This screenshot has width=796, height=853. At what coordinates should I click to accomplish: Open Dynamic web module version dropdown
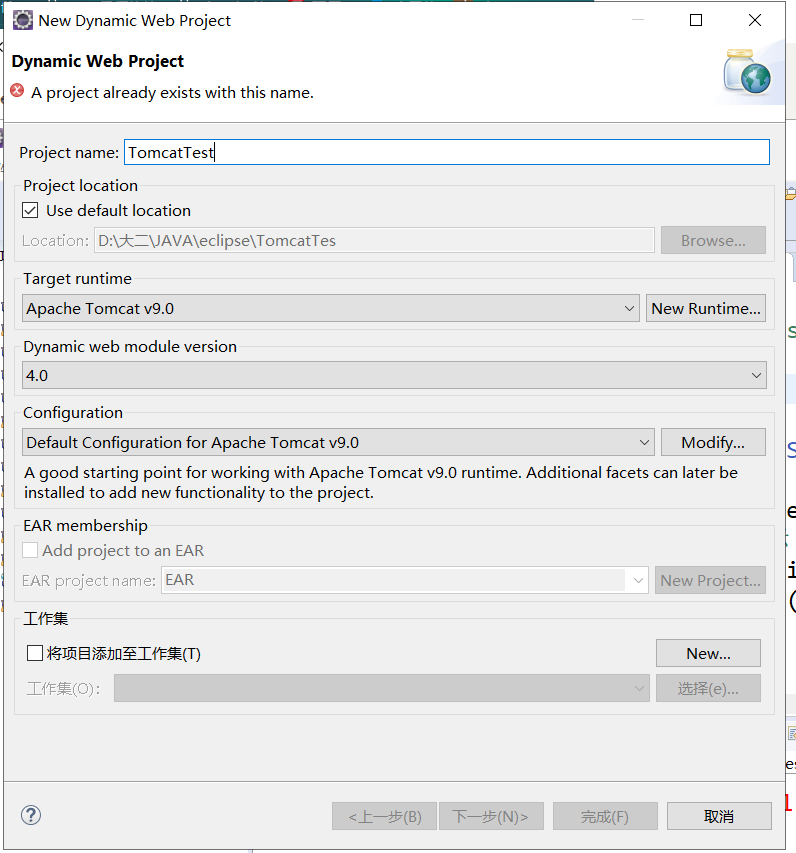(394, 375)
